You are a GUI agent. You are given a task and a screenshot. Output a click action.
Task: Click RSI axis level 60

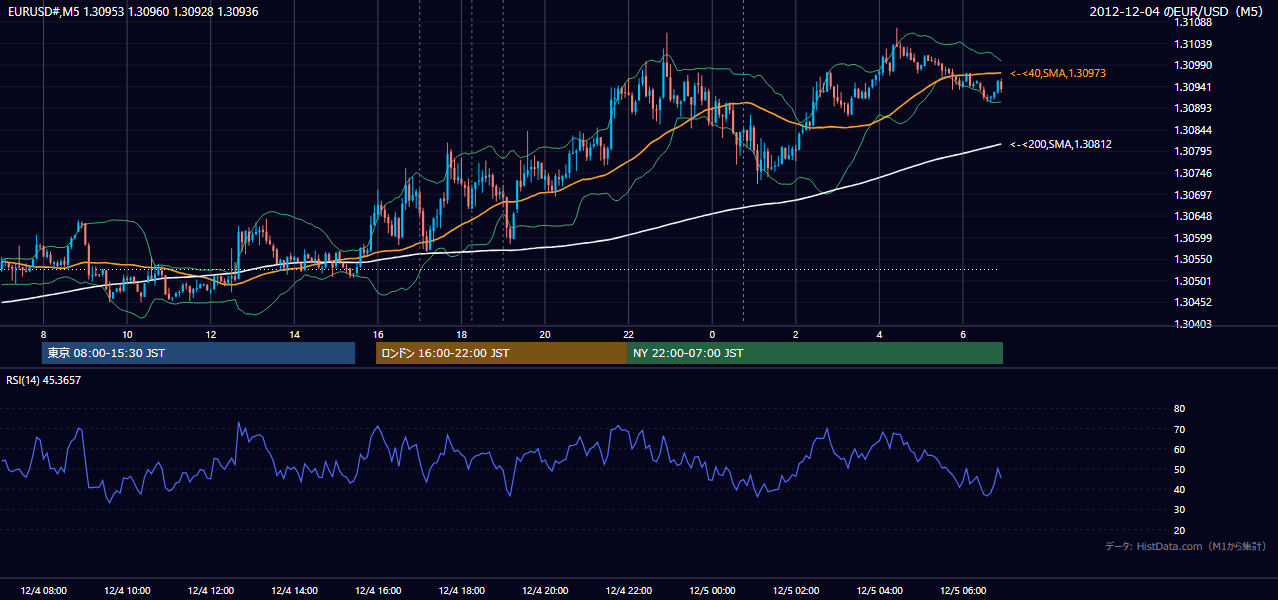(x=1179, y=449)
